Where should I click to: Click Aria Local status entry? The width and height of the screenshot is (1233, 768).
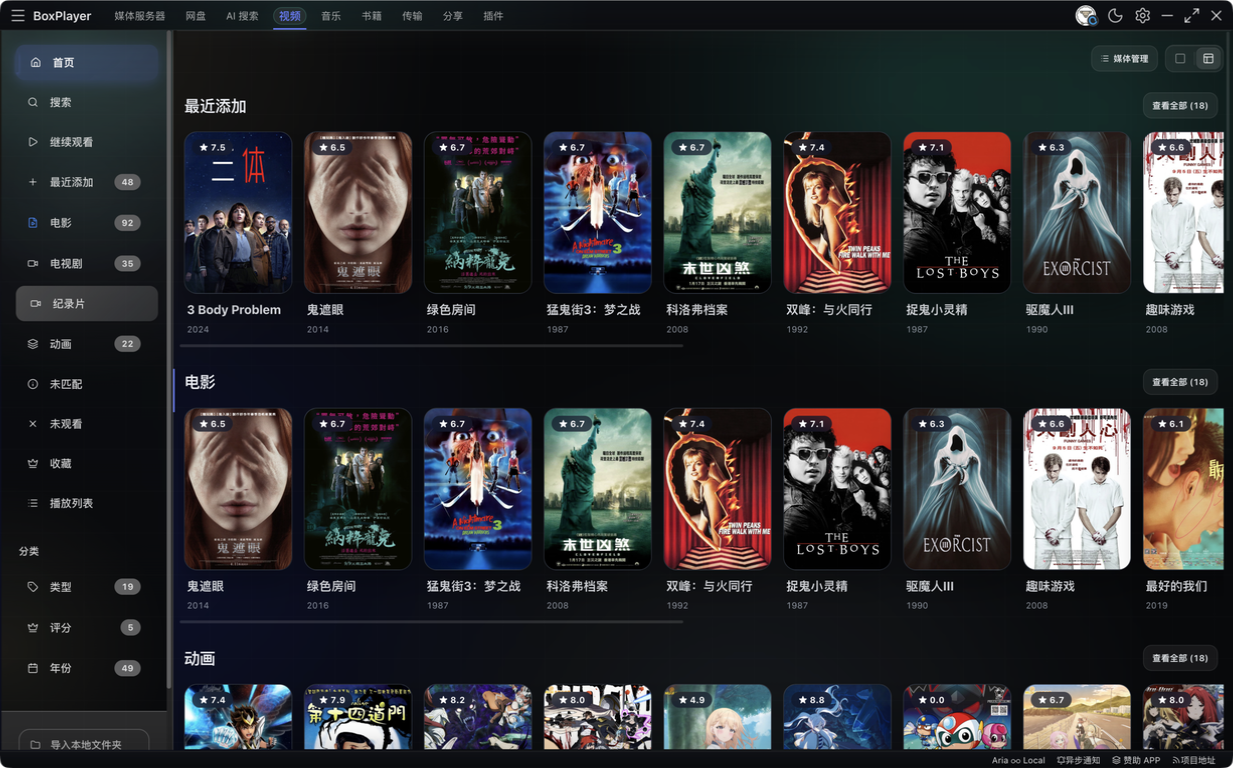pos(1018,760)
